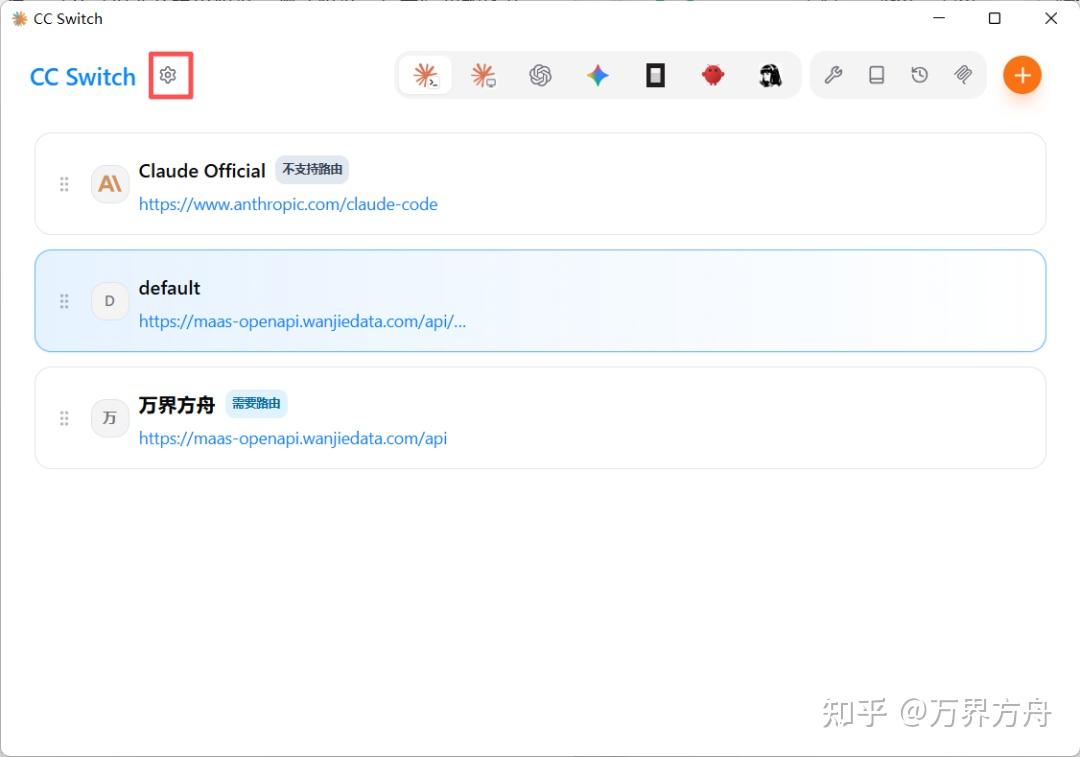
Task: Switch to the black-haired figure app icon
Action: [x=770, y=75]
